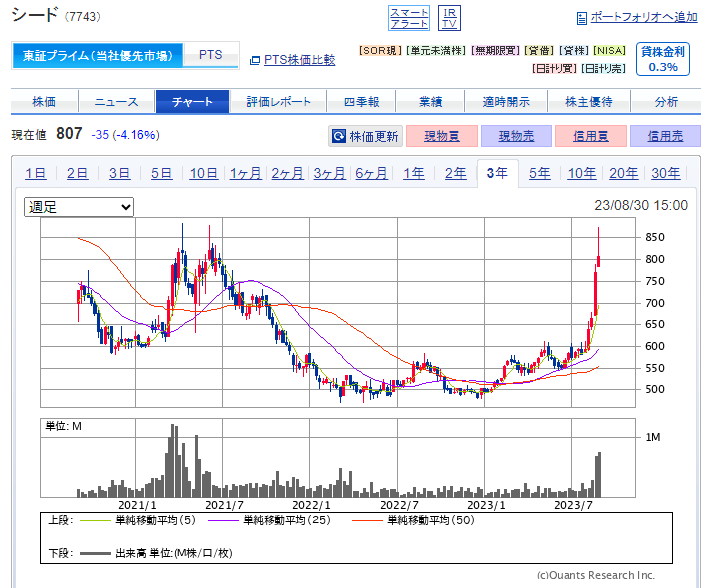This screenshot has height=588, width=703.
Task: Select the 2日 chart period
Action: click(77, 173)
